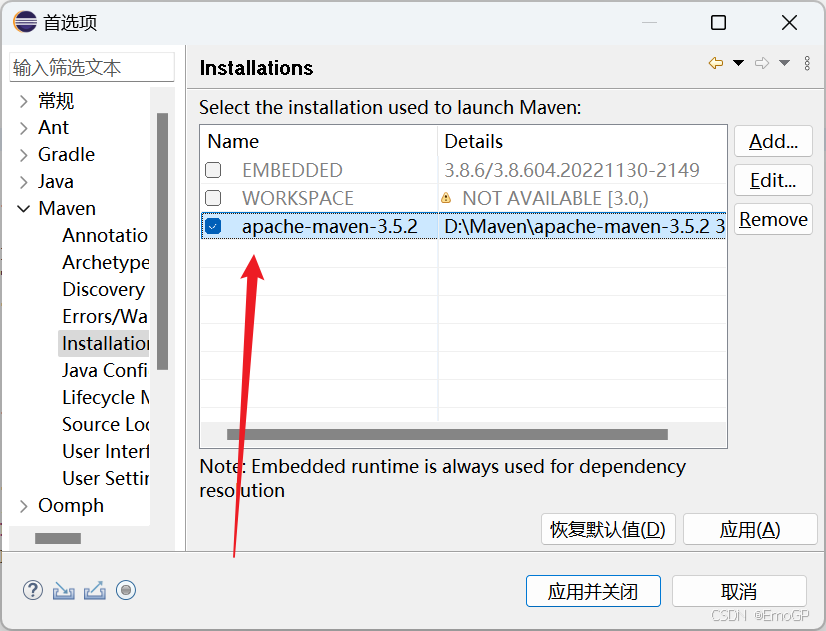
Task: Select the Ant tree label
Action: [x=53, y=128]
